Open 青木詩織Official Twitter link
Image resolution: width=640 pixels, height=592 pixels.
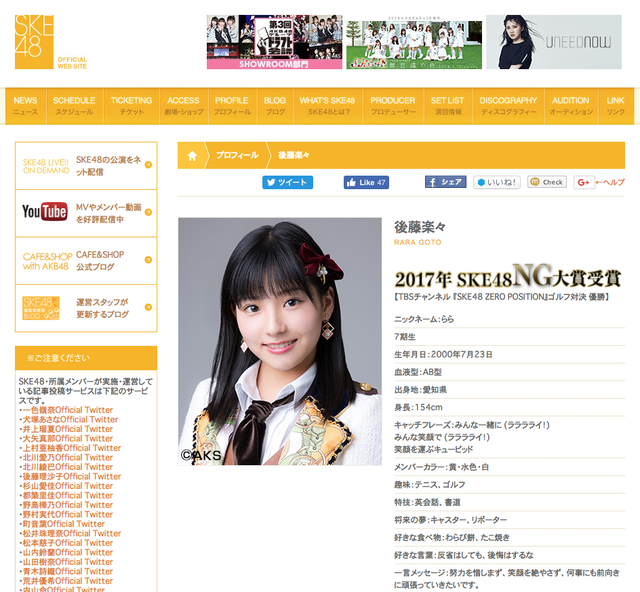68,571
